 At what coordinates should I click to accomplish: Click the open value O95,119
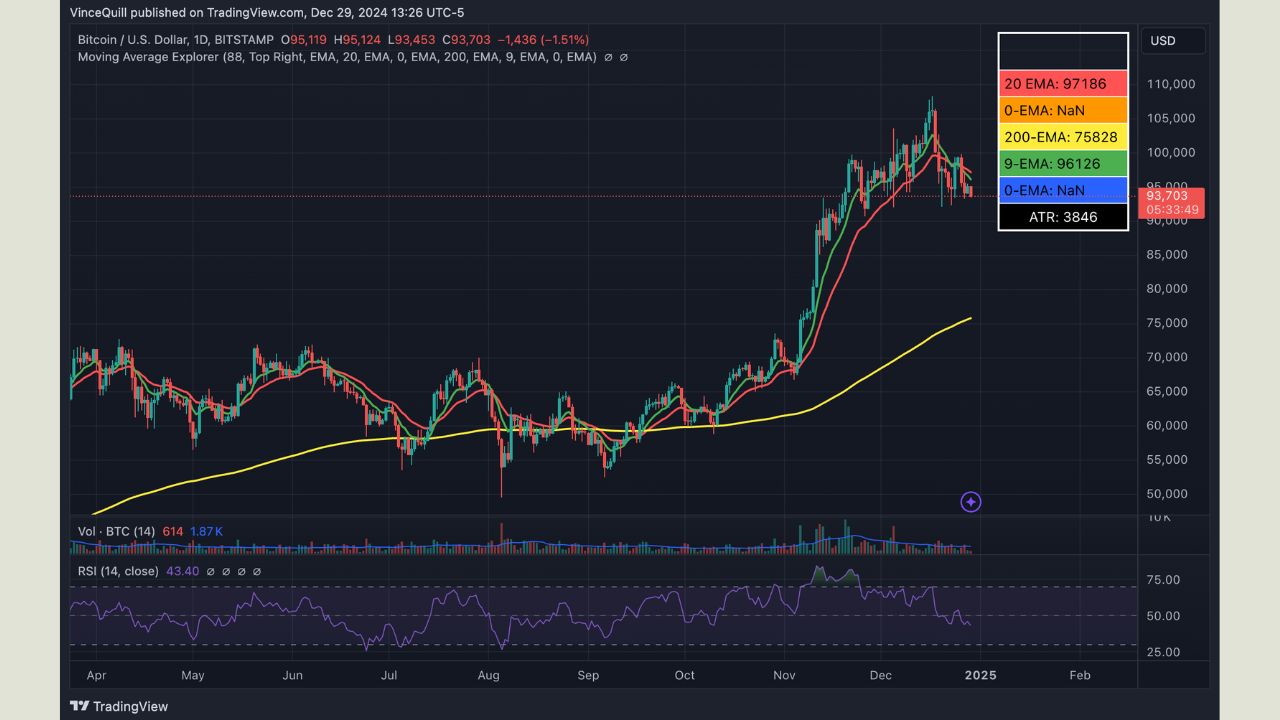304,40
